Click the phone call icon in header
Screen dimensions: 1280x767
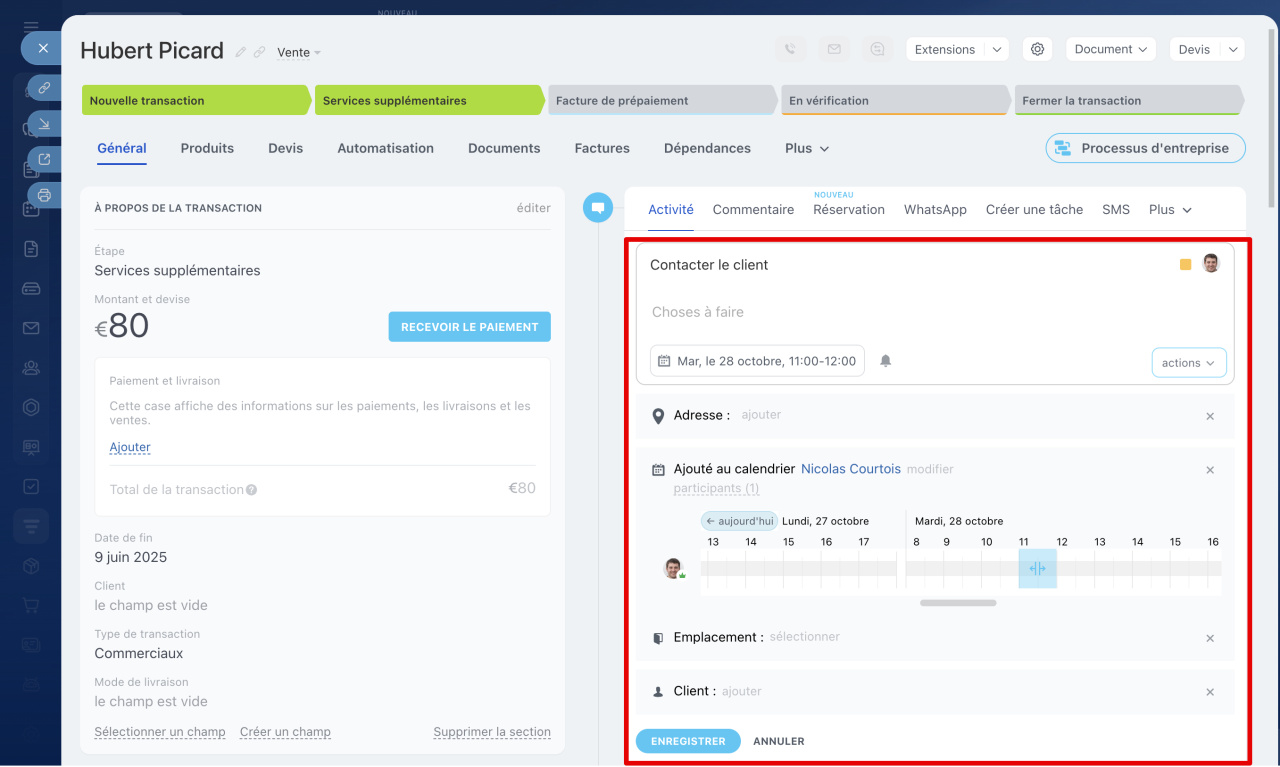[x=790, y=49]
